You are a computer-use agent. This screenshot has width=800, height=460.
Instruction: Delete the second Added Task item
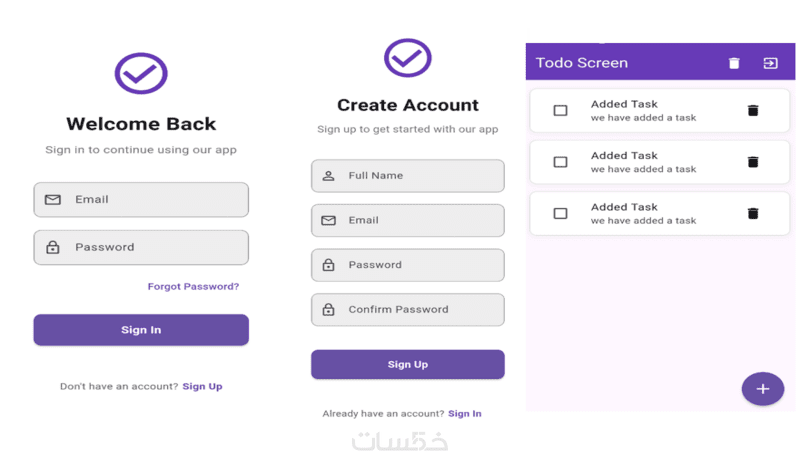point(753,162)
